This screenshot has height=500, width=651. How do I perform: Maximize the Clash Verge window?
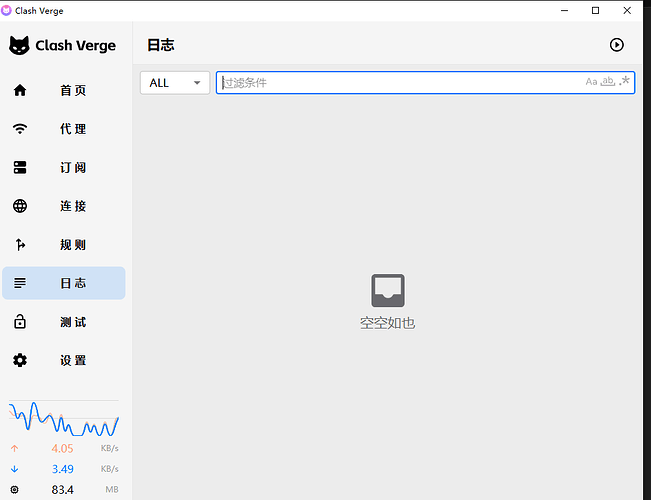point(595,10)
